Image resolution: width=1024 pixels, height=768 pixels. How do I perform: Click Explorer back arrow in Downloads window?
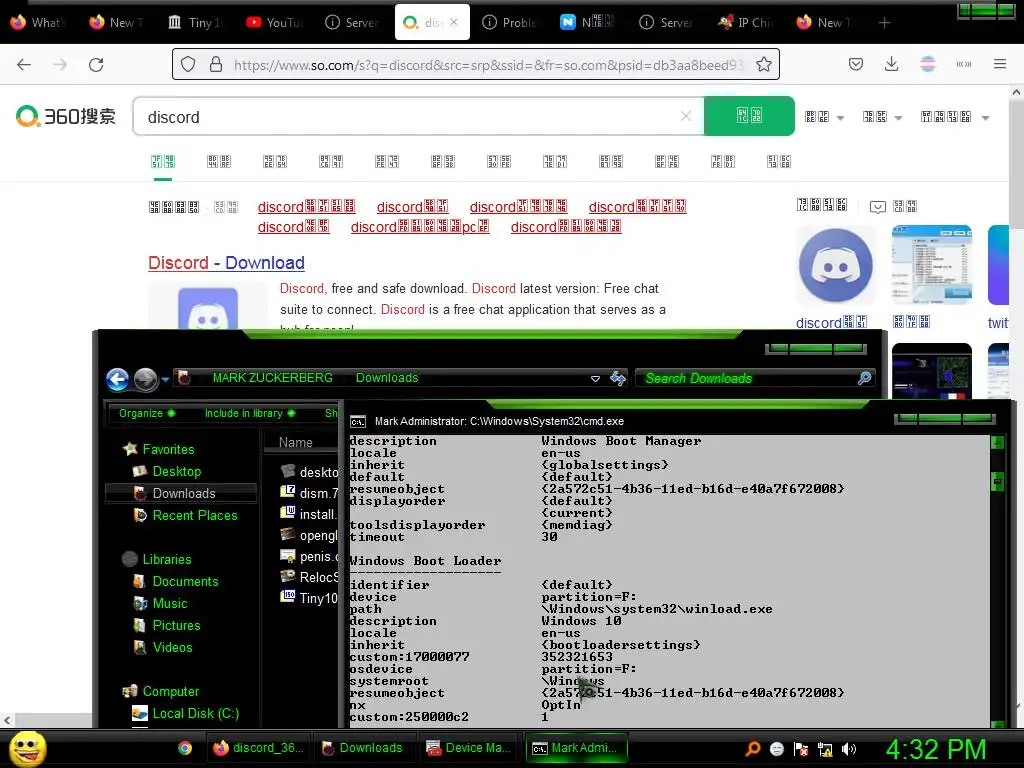point(118,379)
